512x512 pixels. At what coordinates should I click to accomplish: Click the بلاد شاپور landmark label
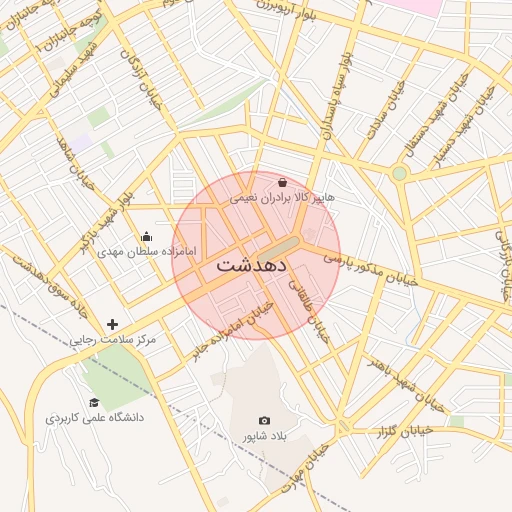(264, 436)
